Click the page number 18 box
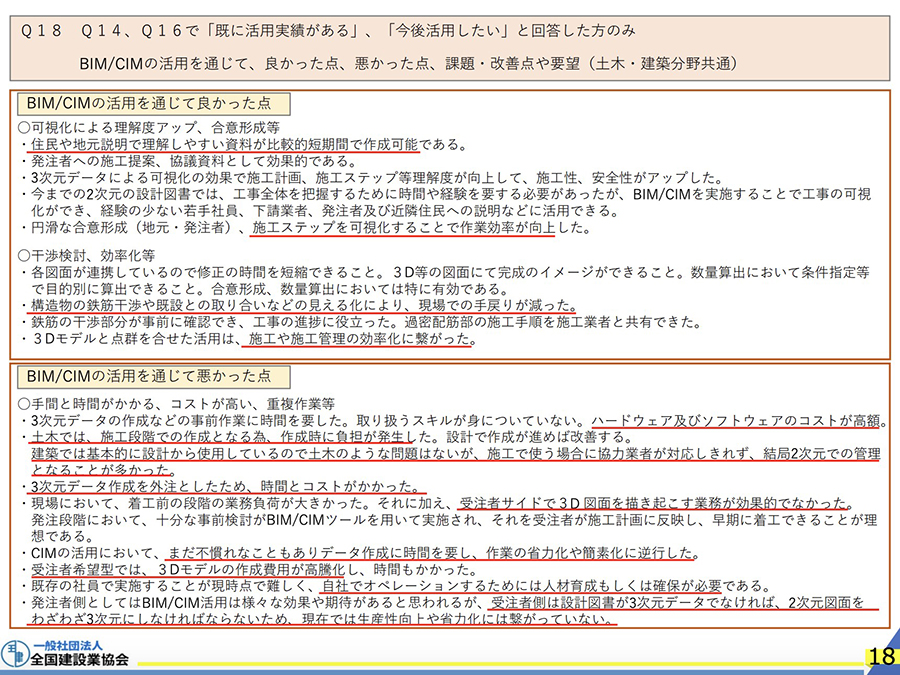Screen dimensions: 900x675 coord(881,656)
